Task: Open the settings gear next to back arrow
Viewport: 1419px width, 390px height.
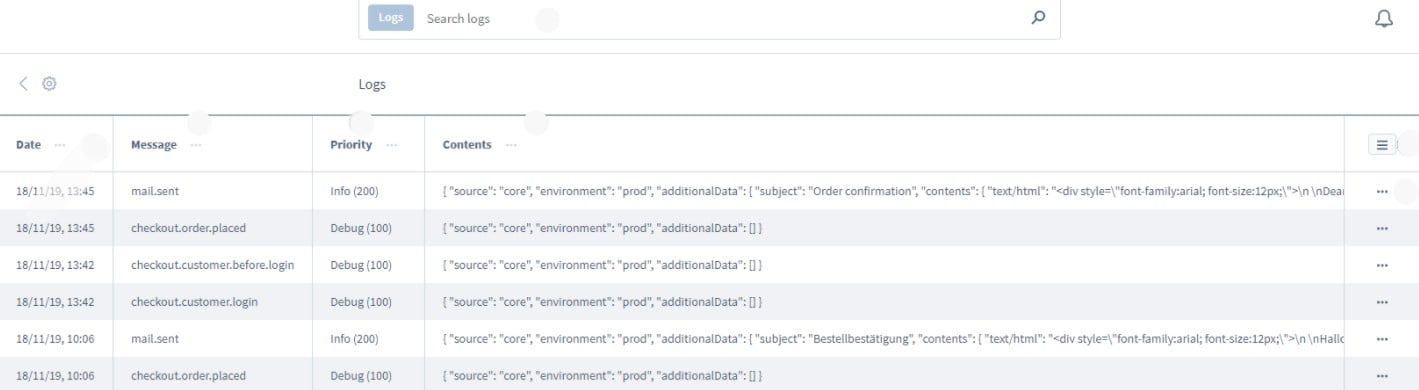Action: (49, 84)
